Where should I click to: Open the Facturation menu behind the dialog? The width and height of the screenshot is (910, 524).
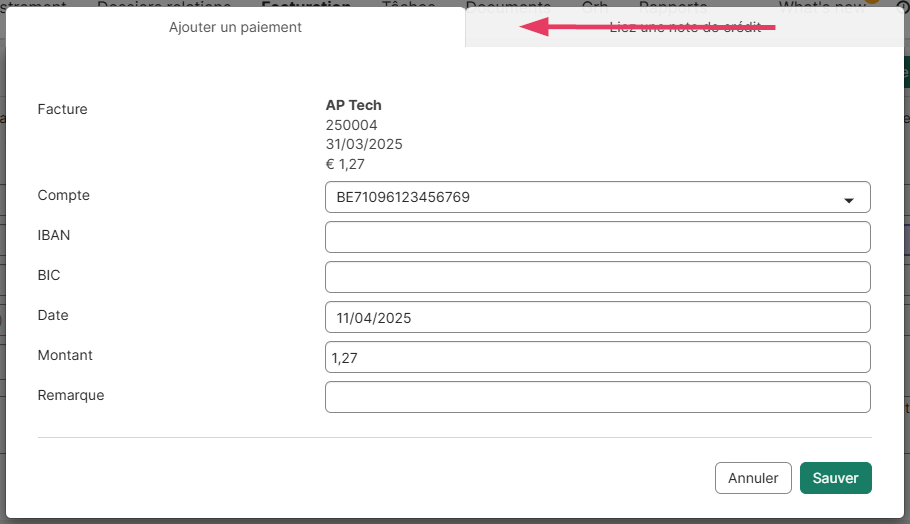(x=305, y=5)
